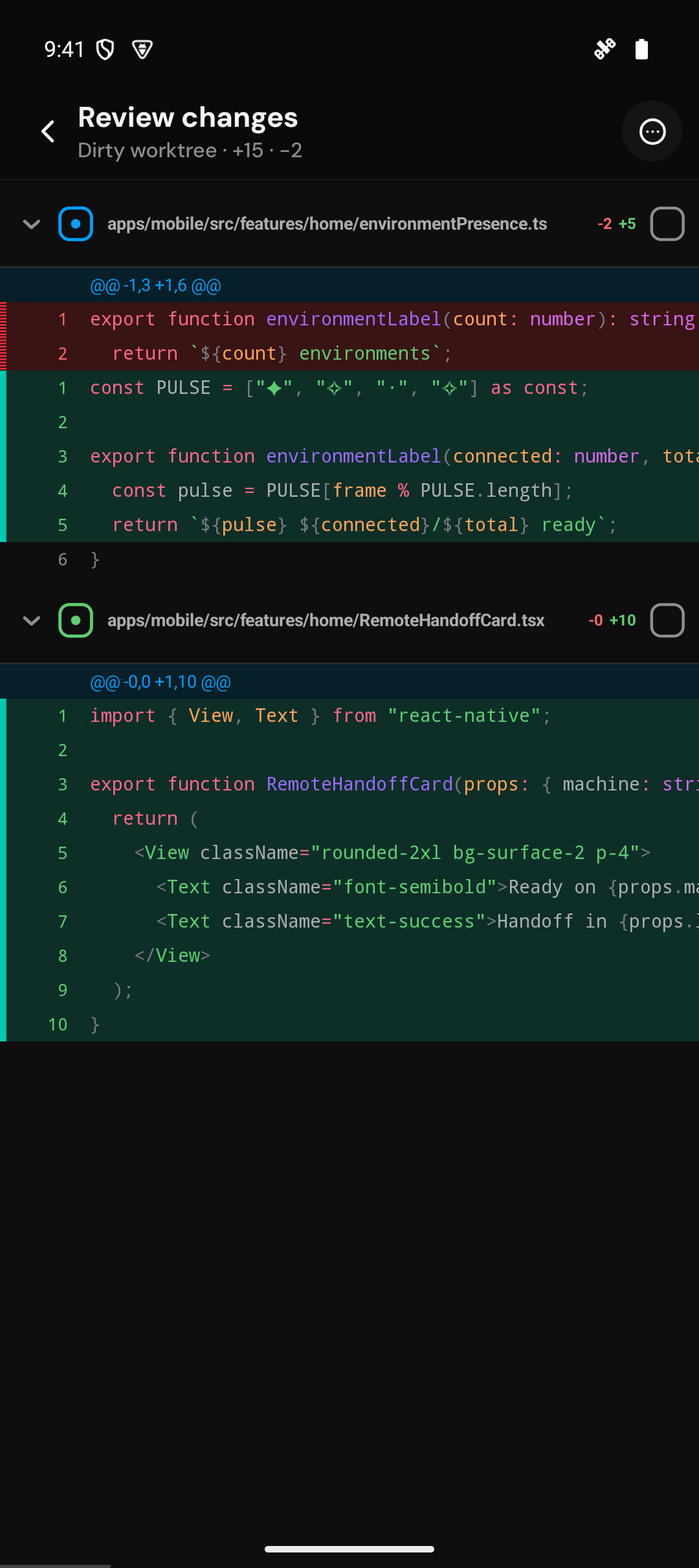Screen dimensions: 699x1568
Task: Select the removed line 'return `${count} environments`'
Action: click(x=349, y=353)
